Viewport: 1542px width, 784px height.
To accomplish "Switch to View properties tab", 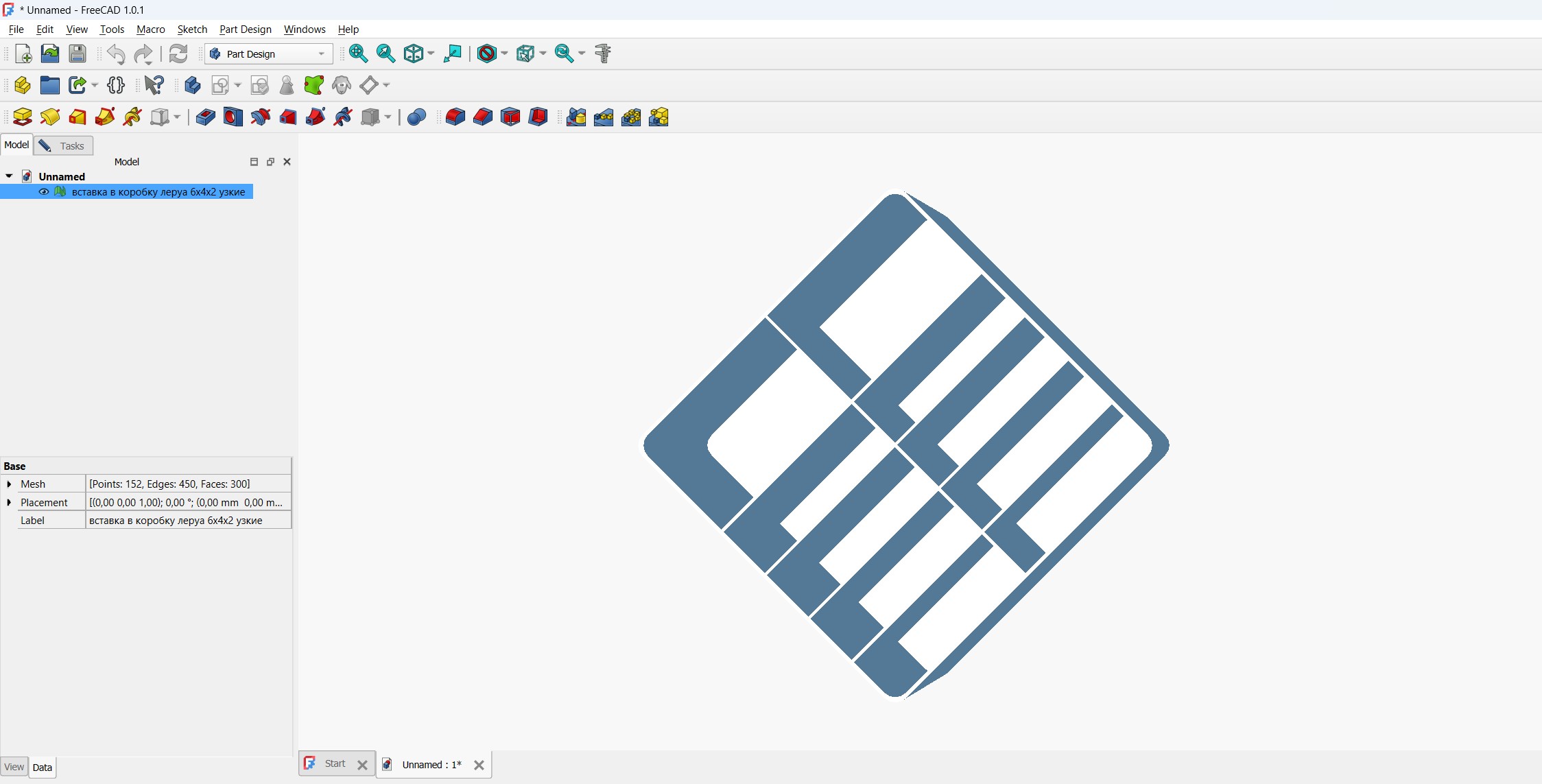I will coord(14,768).
